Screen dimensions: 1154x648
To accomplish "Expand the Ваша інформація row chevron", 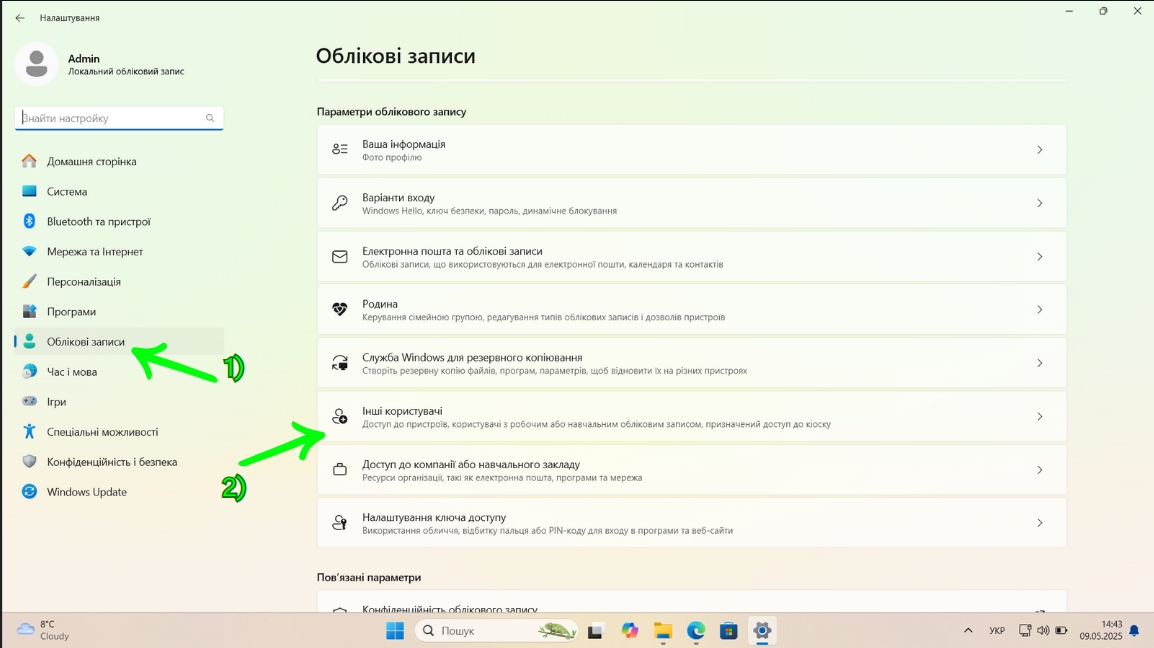I will [1039, 150].
